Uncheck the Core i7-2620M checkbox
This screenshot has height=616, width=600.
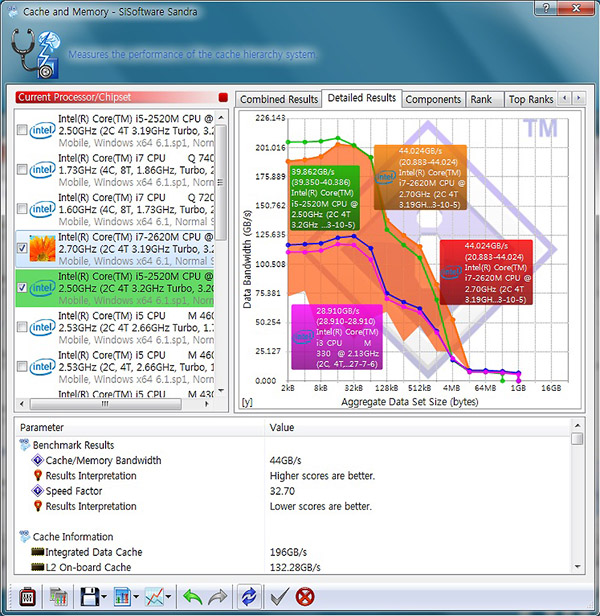click(22, 248)
